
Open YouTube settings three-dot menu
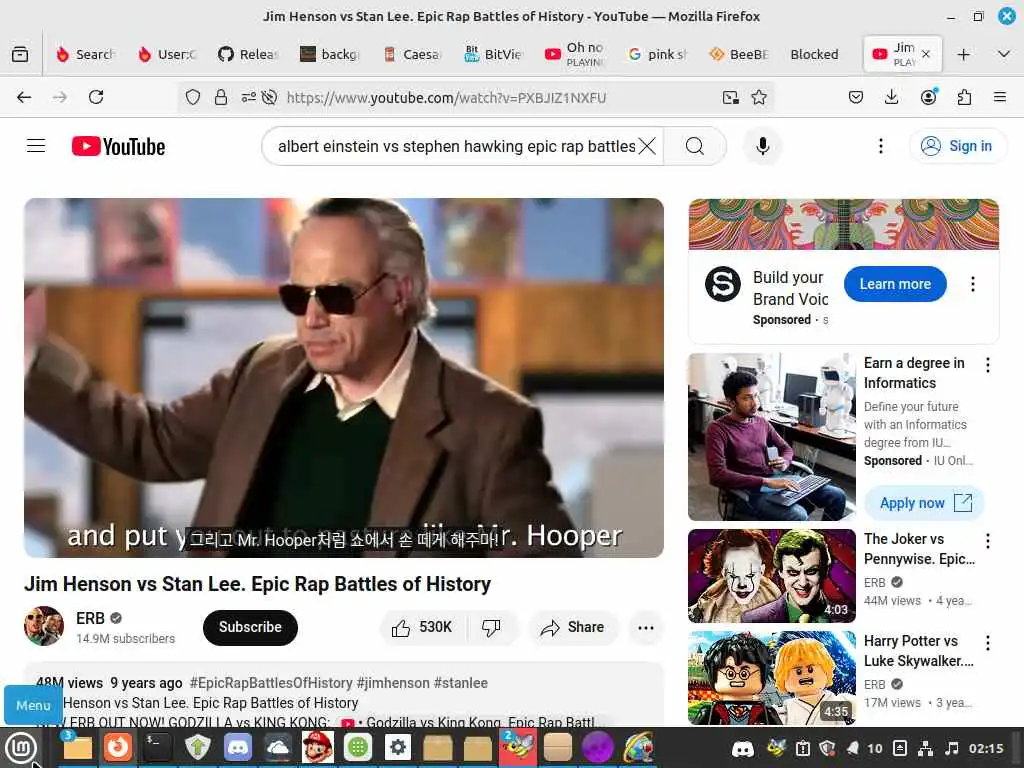tap(880, 146)
